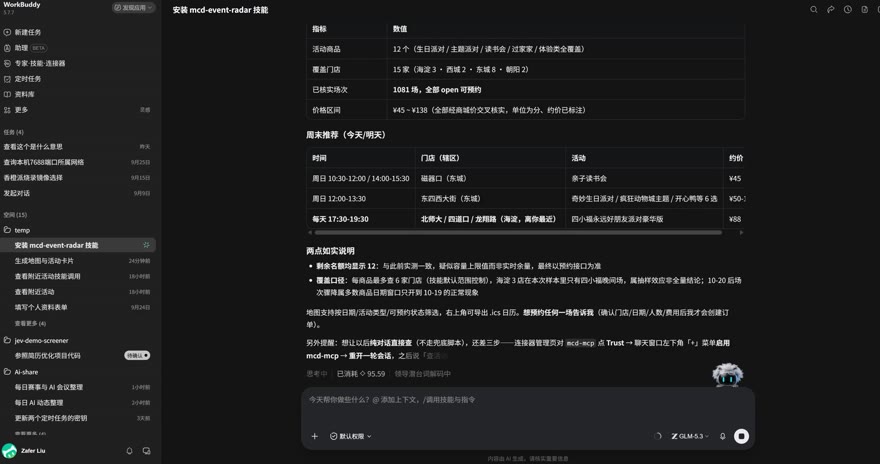Open the GLM-5.3 model selector

(x=690, y=436)
